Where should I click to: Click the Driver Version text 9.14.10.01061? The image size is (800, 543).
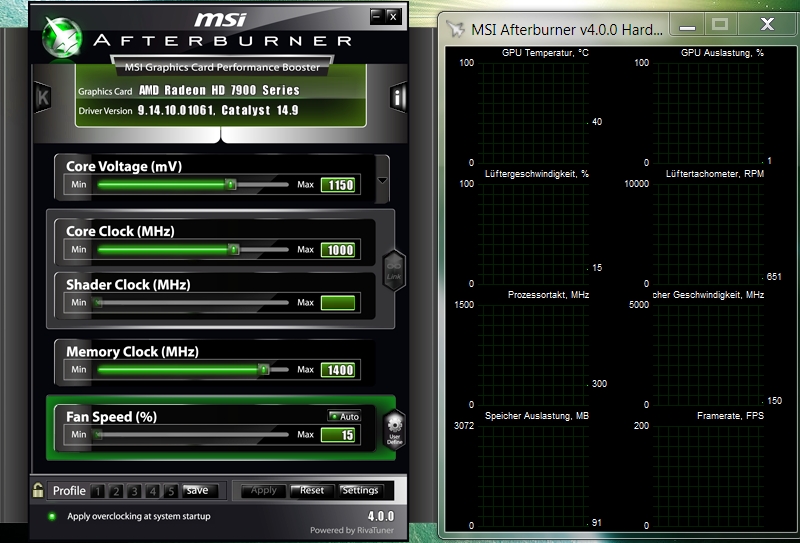[176, 110]
